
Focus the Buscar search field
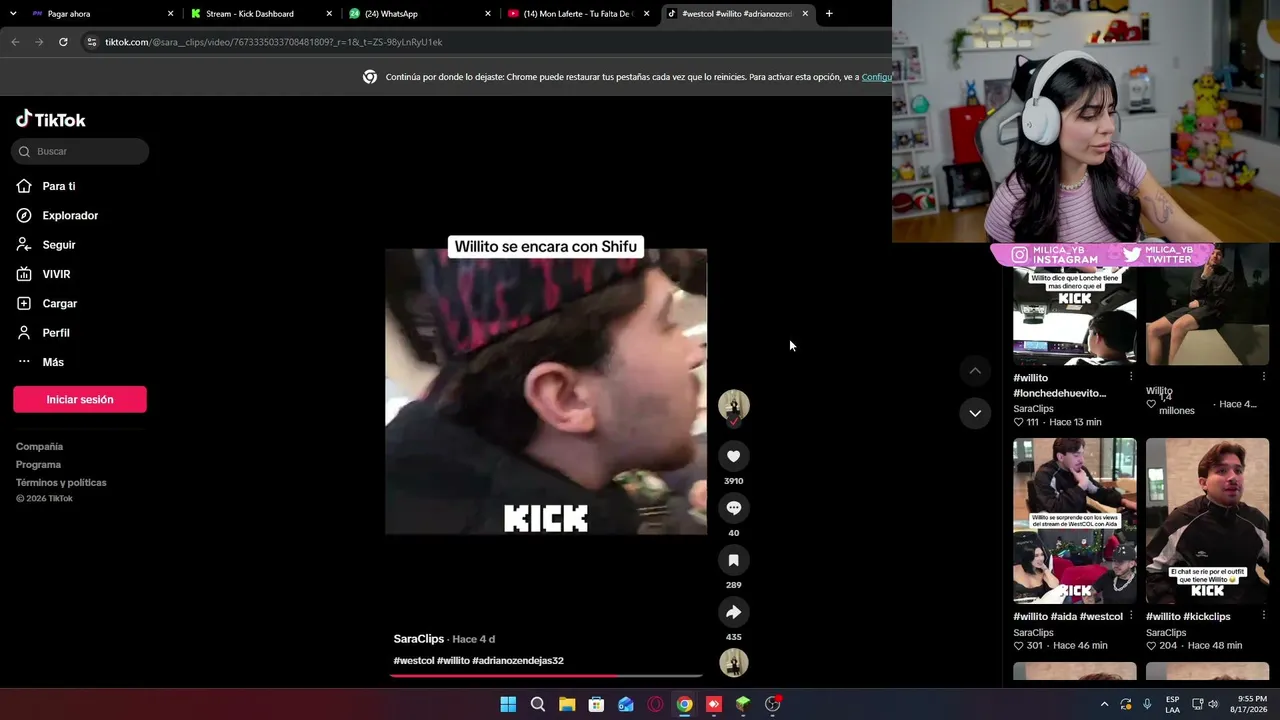80,151
